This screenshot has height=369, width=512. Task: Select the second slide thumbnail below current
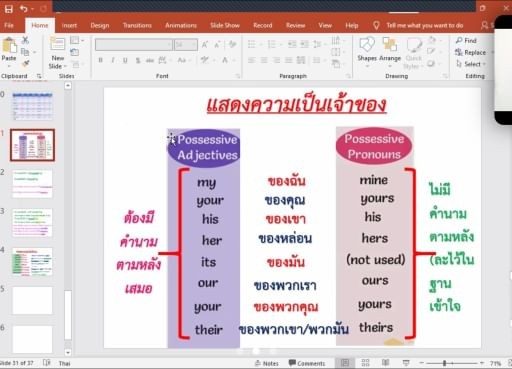point(32,223)
